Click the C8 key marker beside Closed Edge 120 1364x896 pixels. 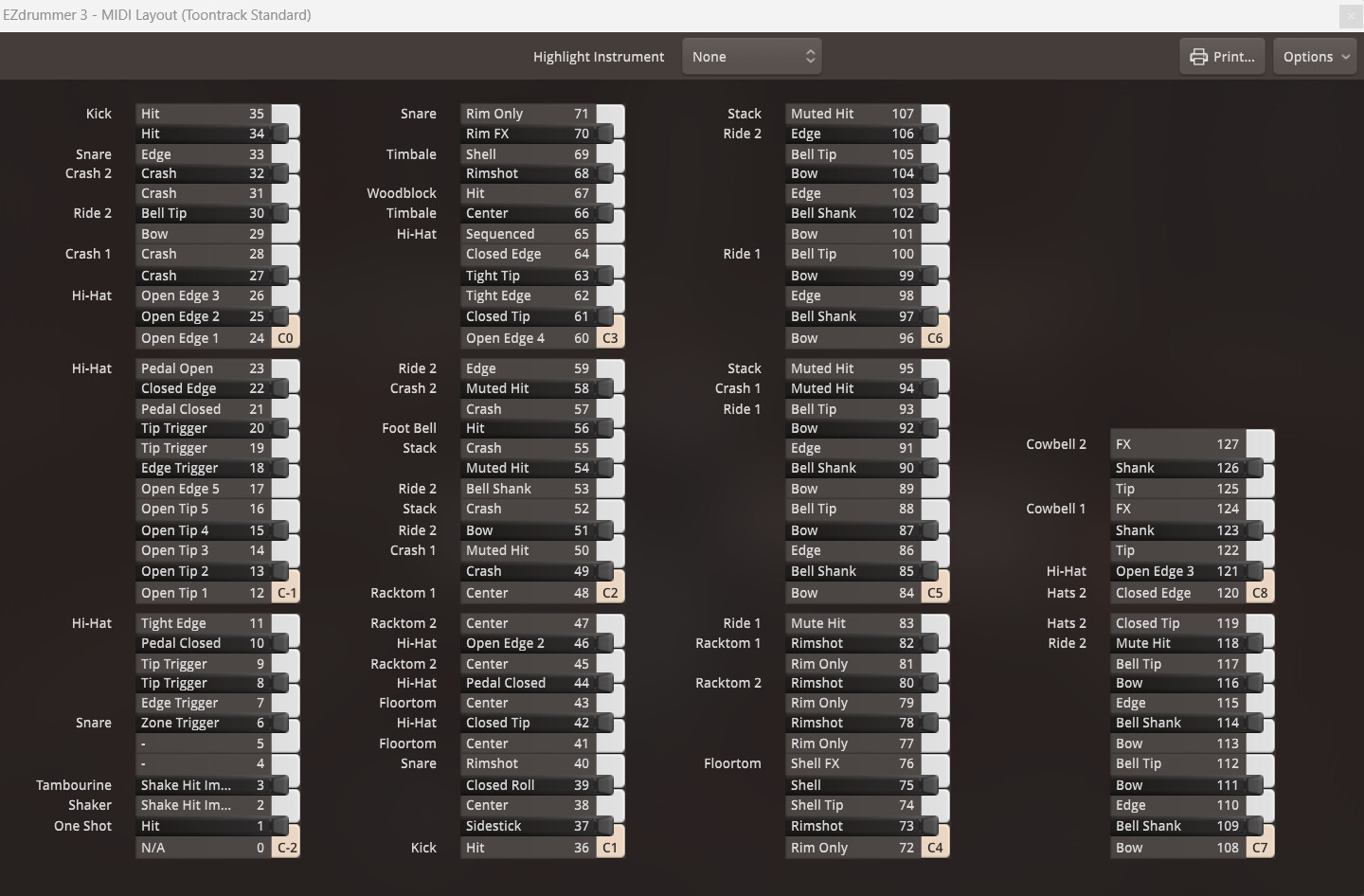coord(1261,592)
